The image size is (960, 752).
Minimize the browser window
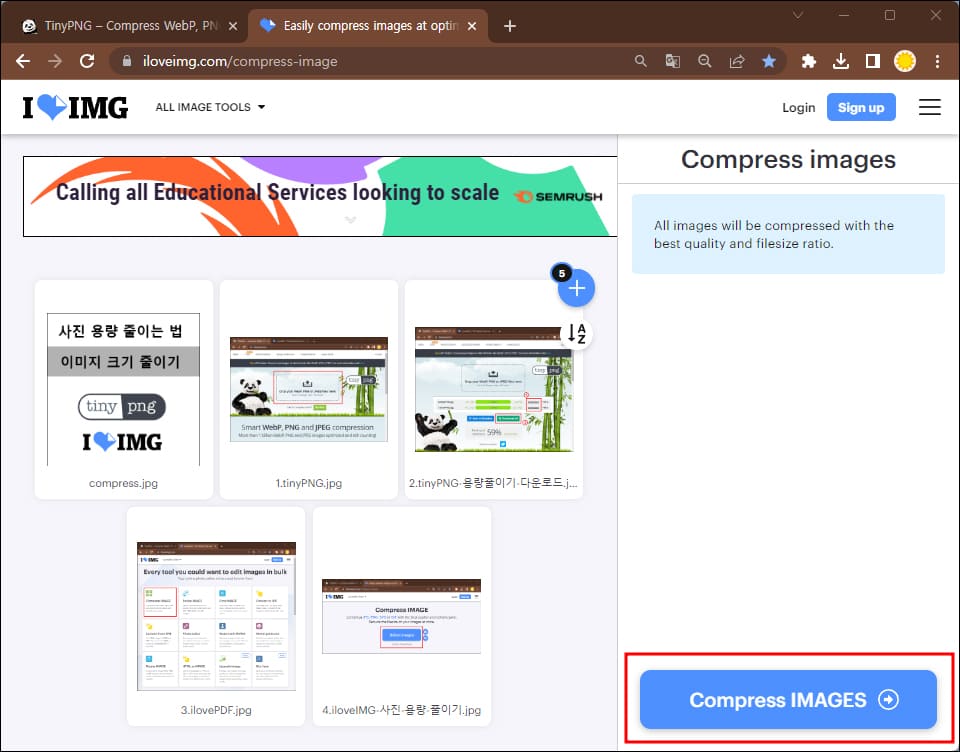click(x=844, y=15)
